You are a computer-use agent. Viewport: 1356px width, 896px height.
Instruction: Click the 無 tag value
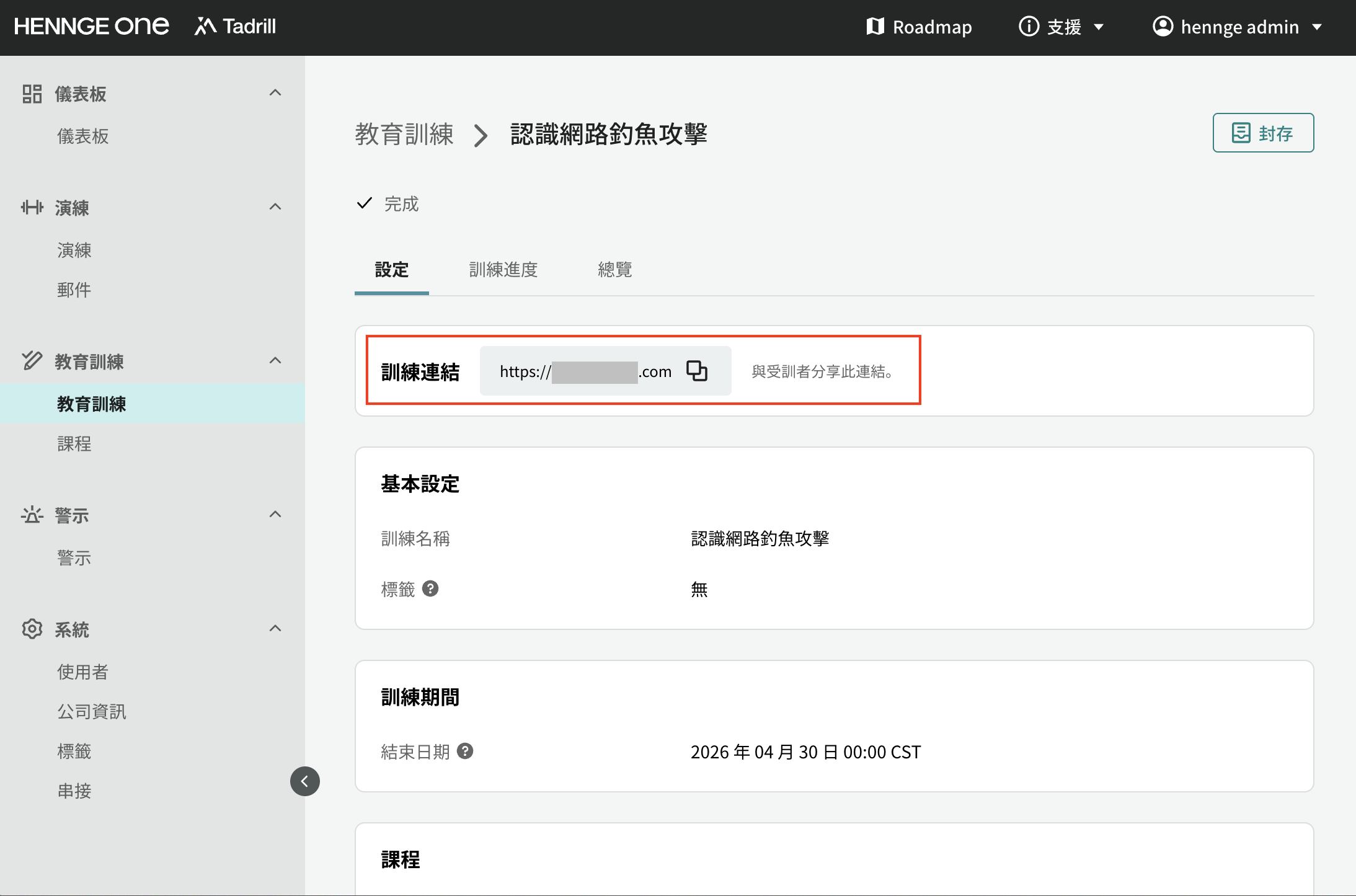click(x=699, y=589)
